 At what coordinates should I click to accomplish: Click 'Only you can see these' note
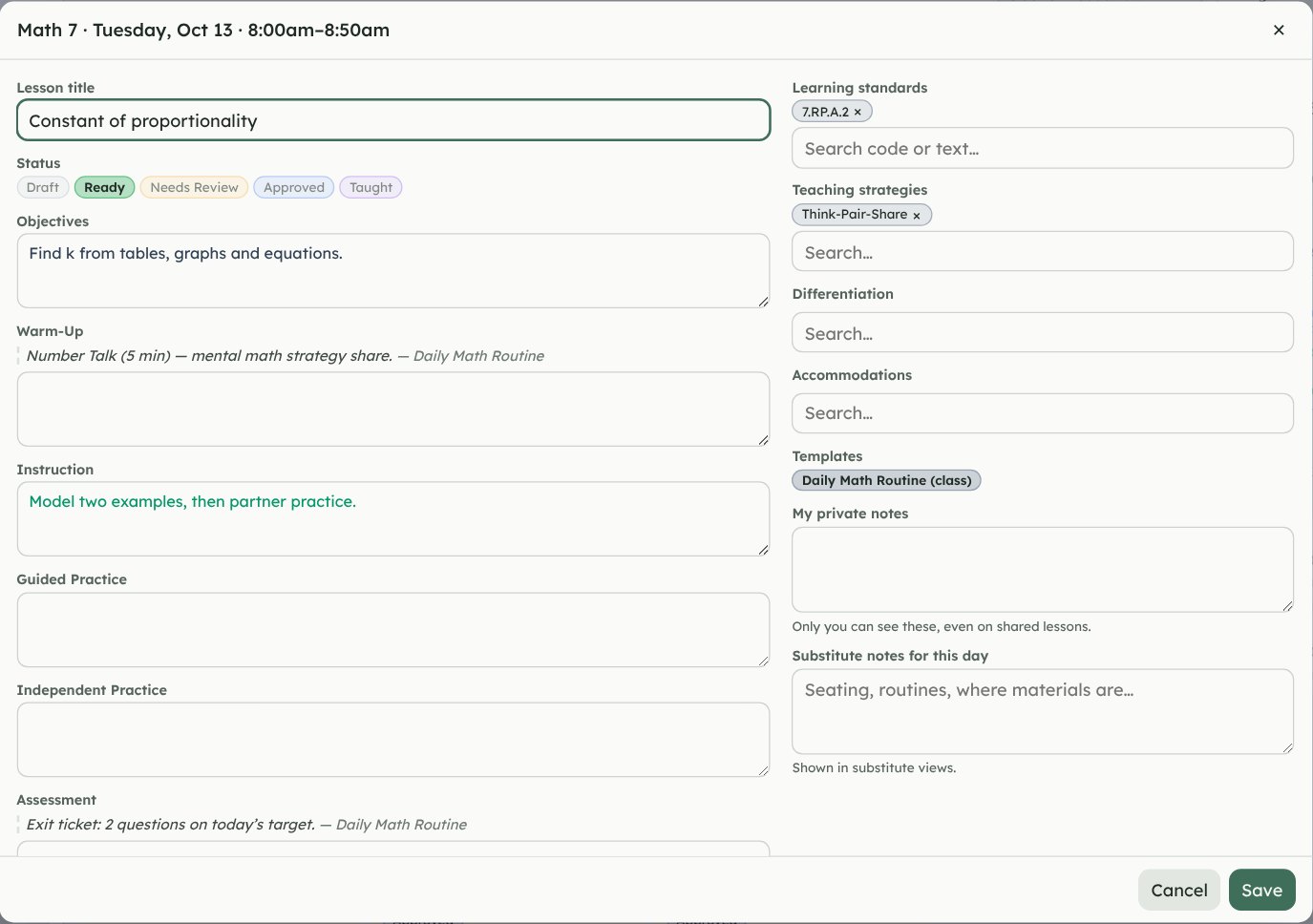pyautogui.click(x=942, y=627)
